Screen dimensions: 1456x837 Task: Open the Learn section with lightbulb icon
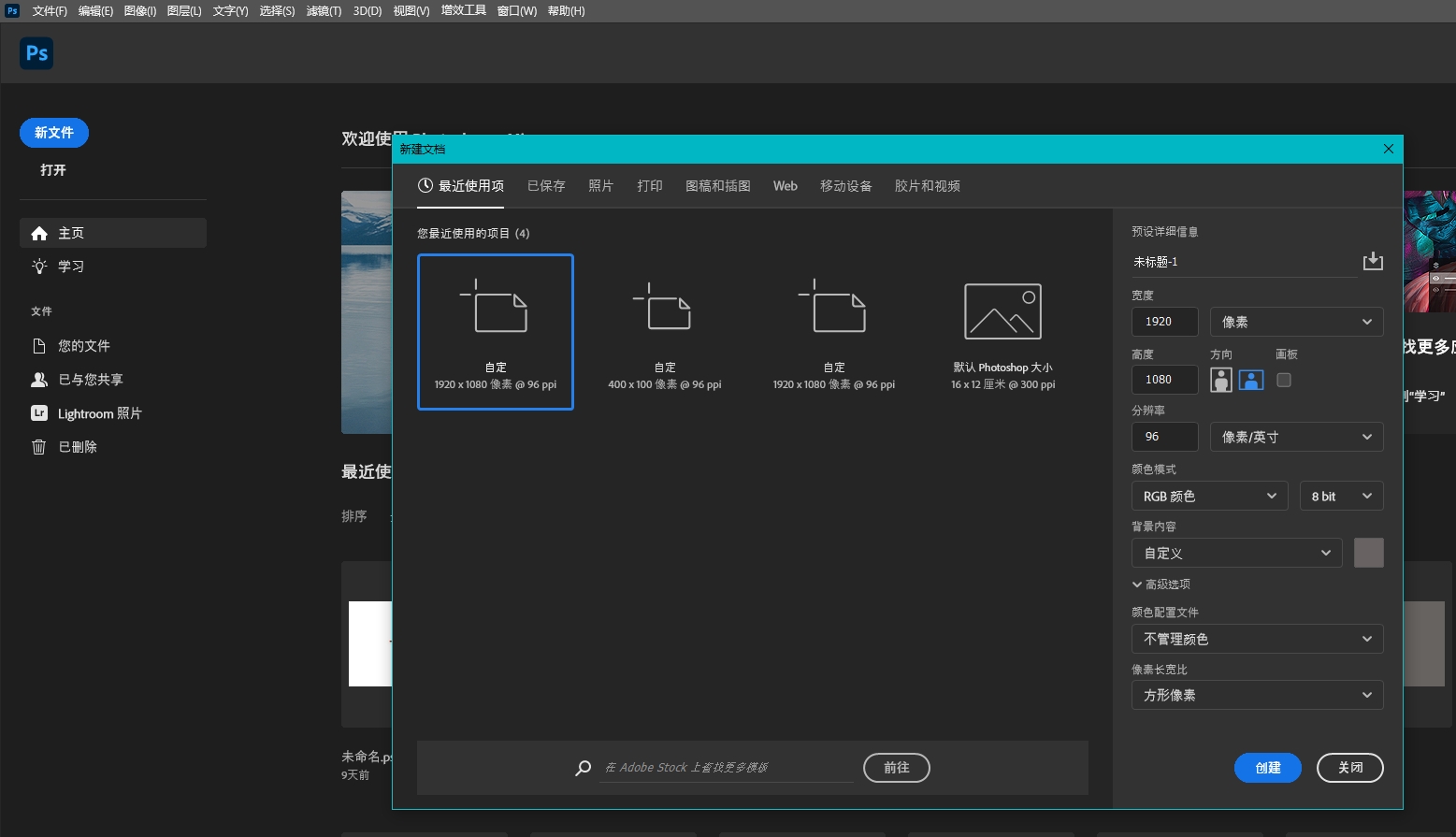coord(71,267)
